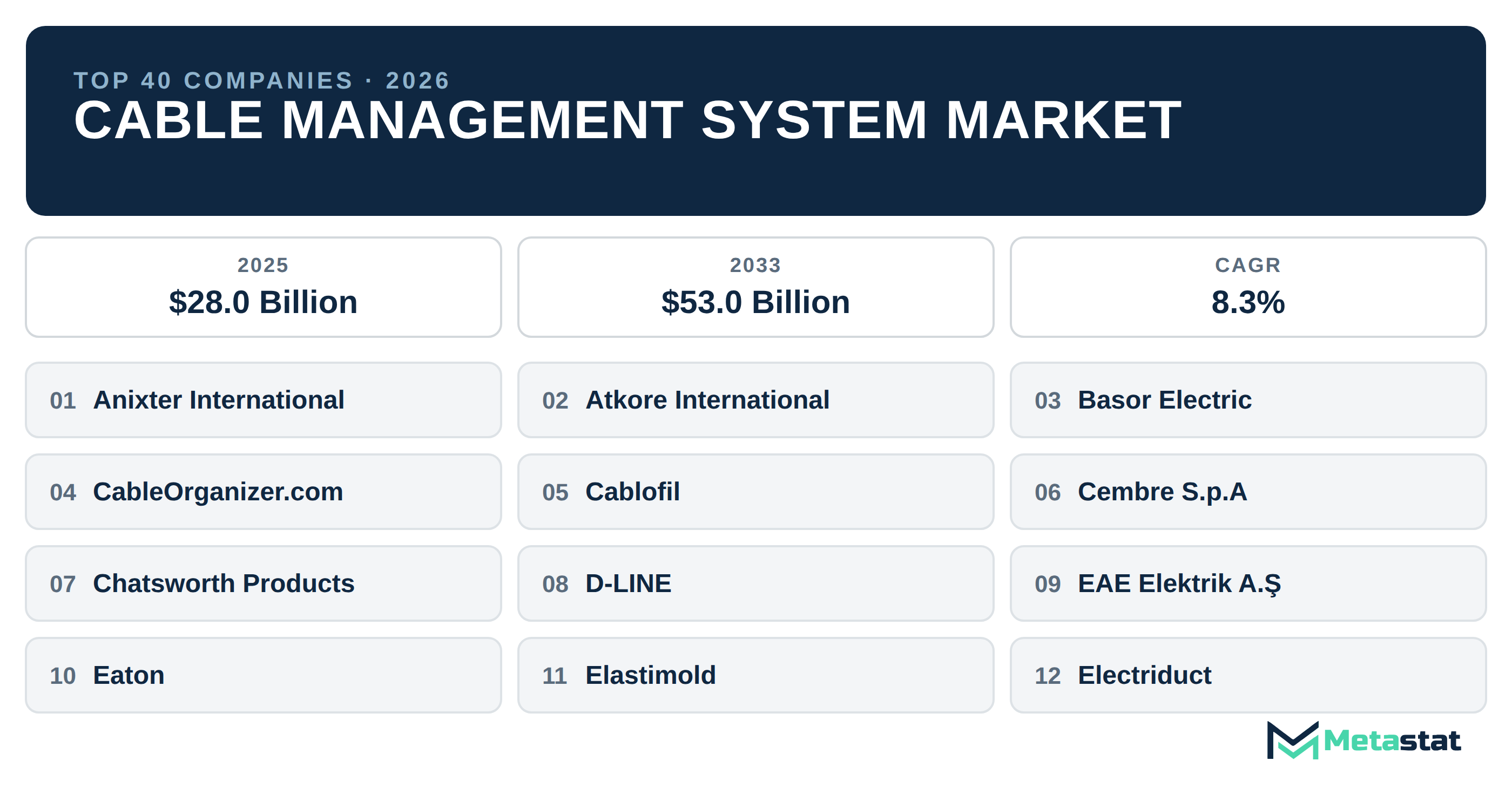The width and height of the screenshot is (1512, 788).
Task: Select the Anixter International card
Action: pos(263,399)
